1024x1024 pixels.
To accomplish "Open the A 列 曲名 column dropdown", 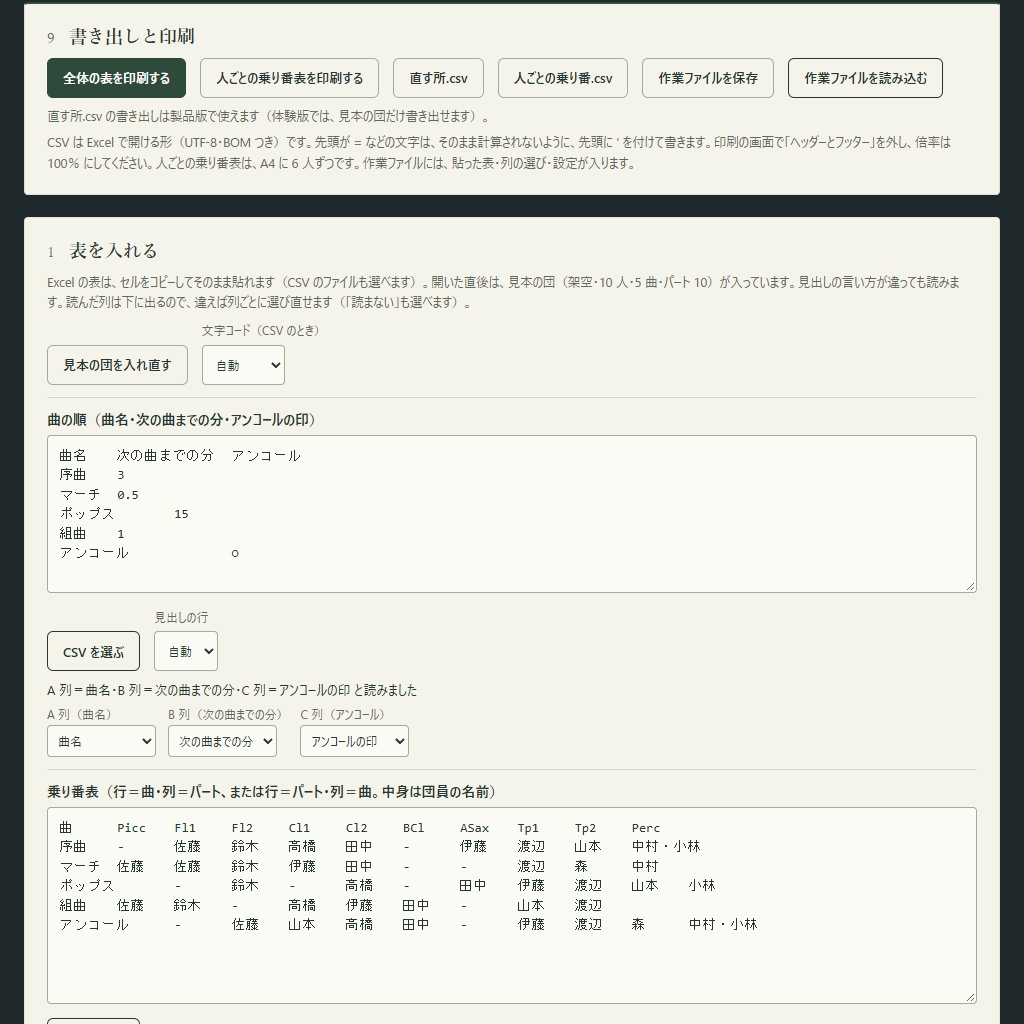I will coord(101,741).
